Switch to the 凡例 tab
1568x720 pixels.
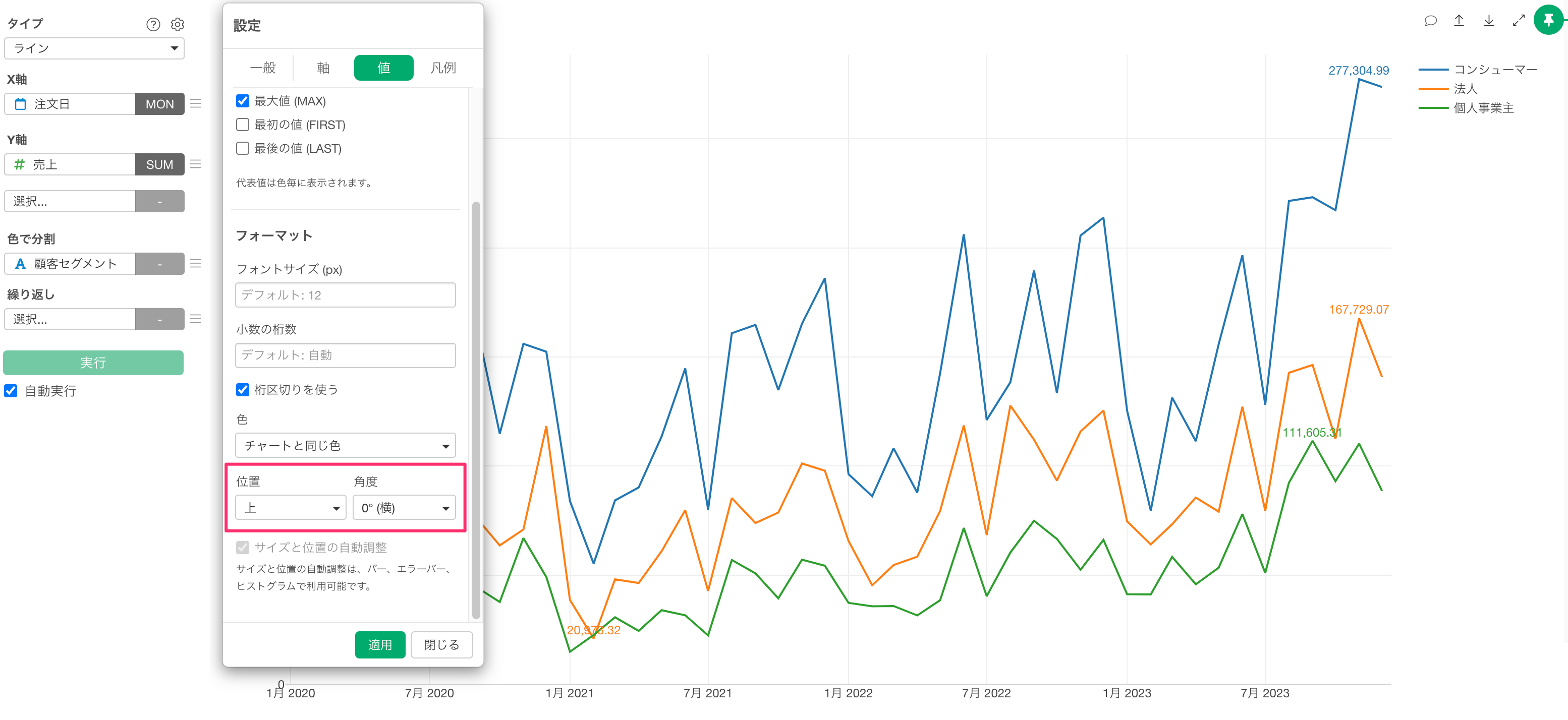coord(442,68)
